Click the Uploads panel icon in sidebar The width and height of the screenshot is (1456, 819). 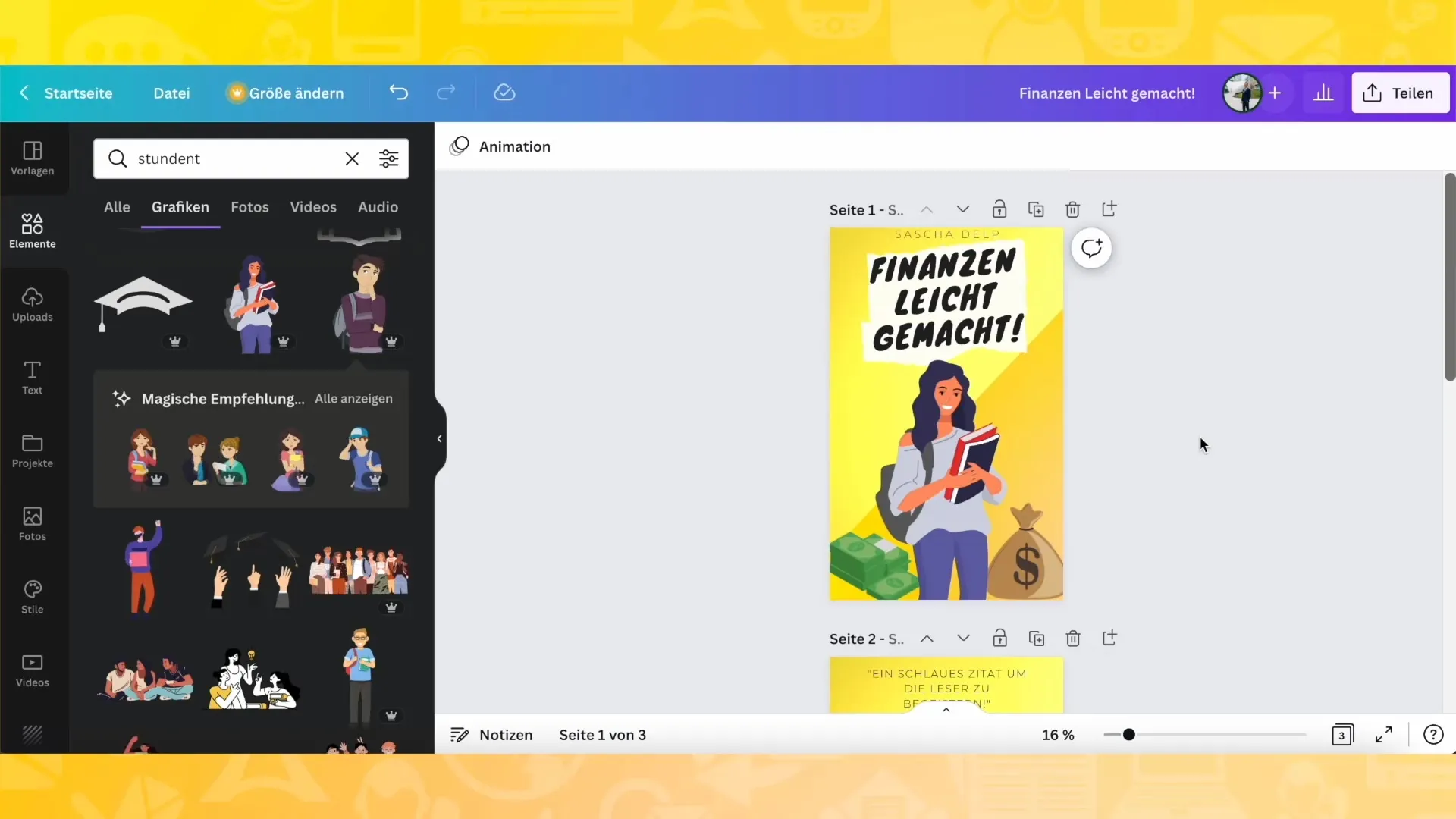32,304
